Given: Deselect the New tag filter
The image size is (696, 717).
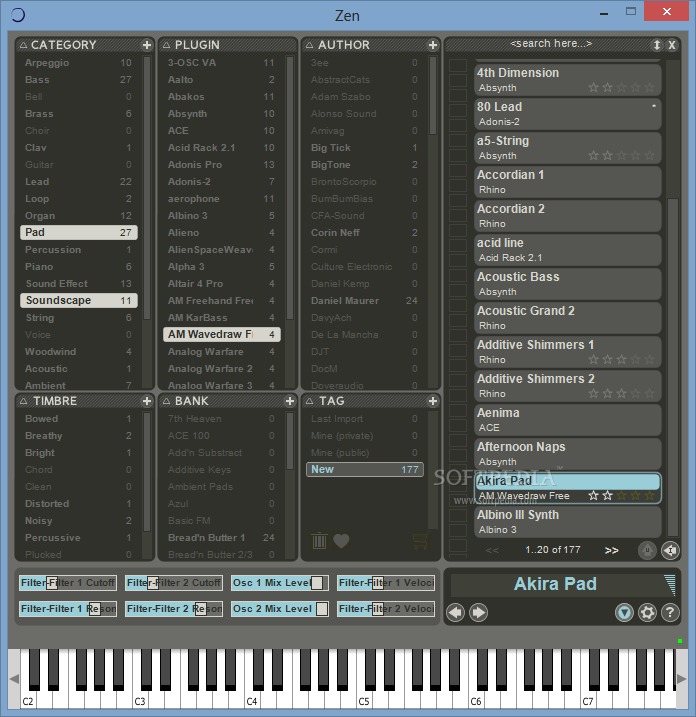Looking at the screenshot, I should [365, 469].
